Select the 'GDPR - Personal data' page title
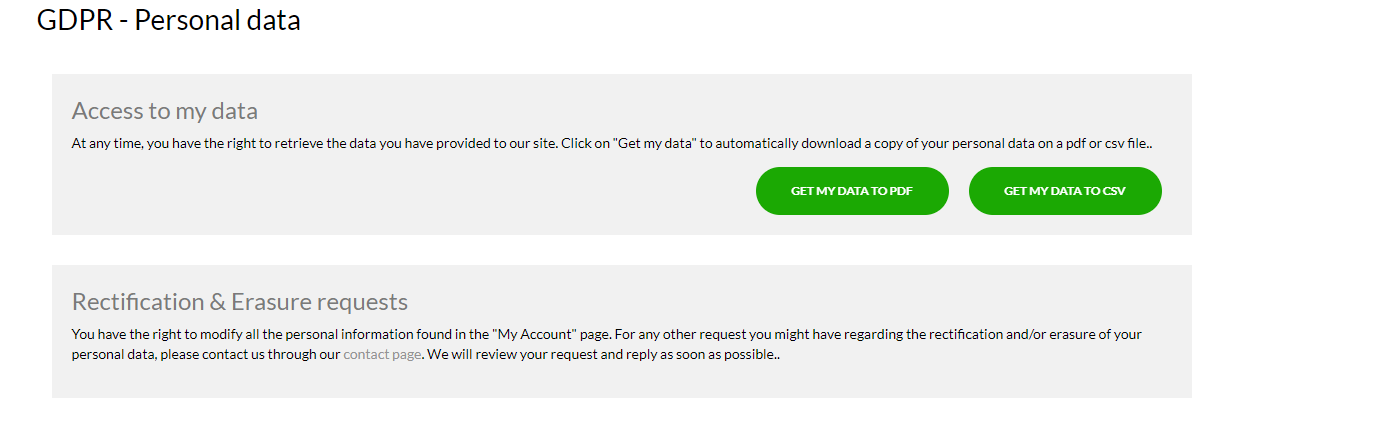The width and height of the screenshot is (1387, 421). click(x=169, y=19)
